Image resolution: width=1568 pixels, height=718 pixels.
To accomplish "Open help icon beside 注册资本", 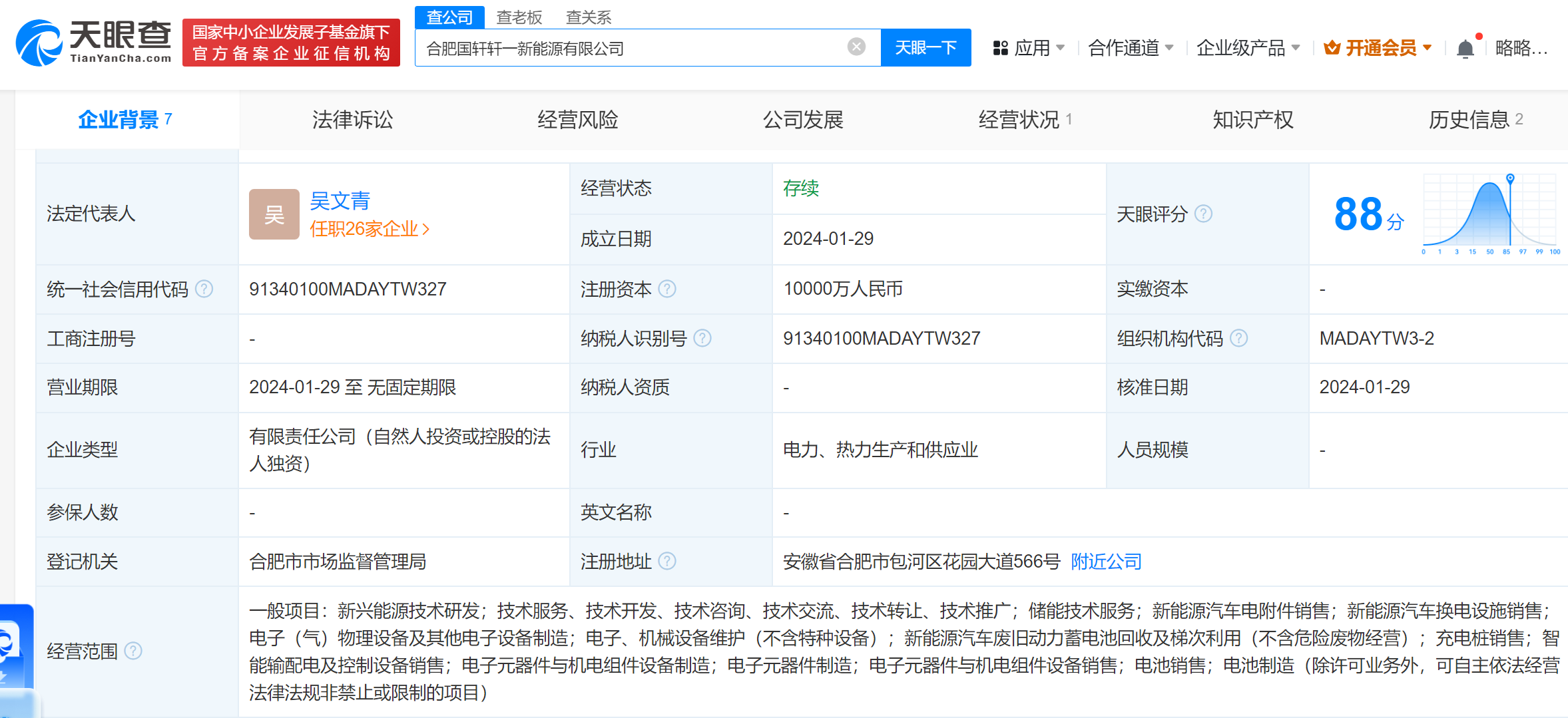I will [x=667, y=289].
